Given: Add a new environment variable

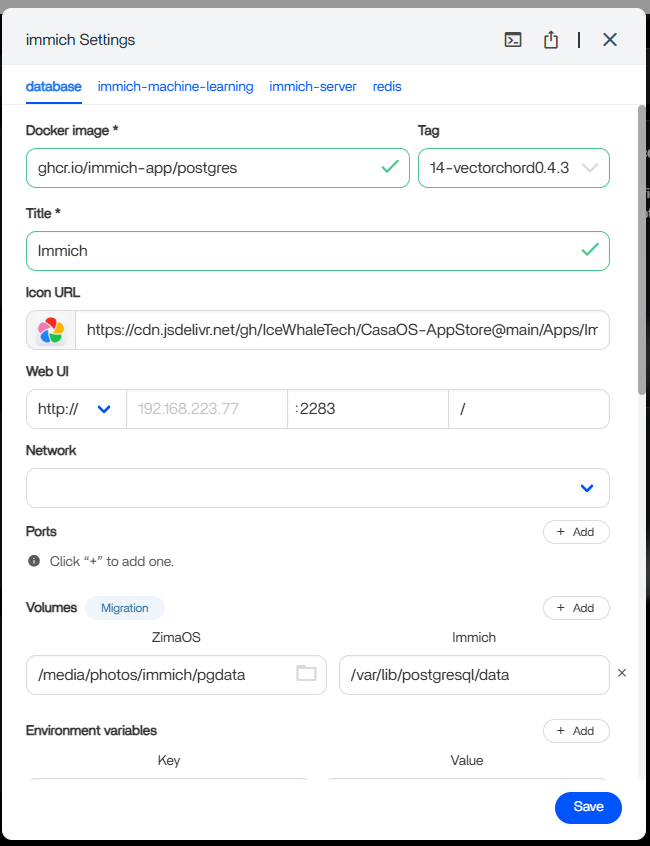Looking at the screenshot, I should [576, 731].
